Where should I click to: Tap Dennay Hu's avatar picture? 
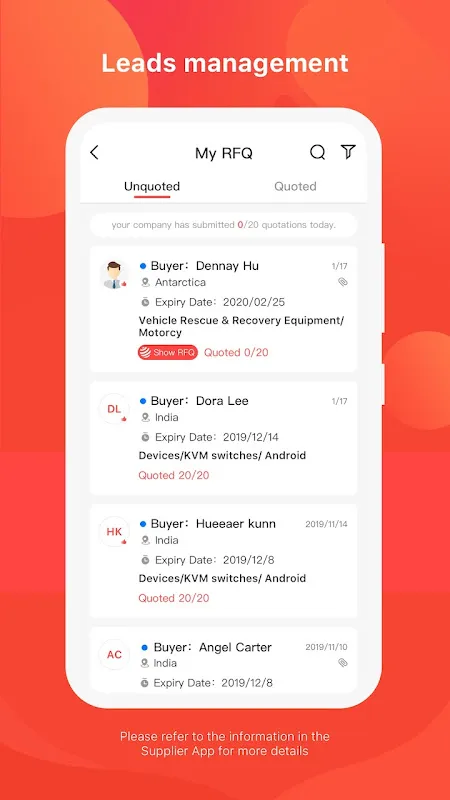[114, 275]
